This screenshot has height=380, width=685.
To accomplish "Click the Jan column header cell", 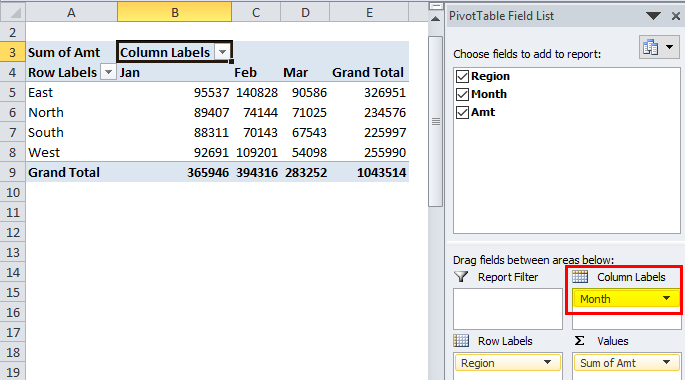I will point(174,73).
